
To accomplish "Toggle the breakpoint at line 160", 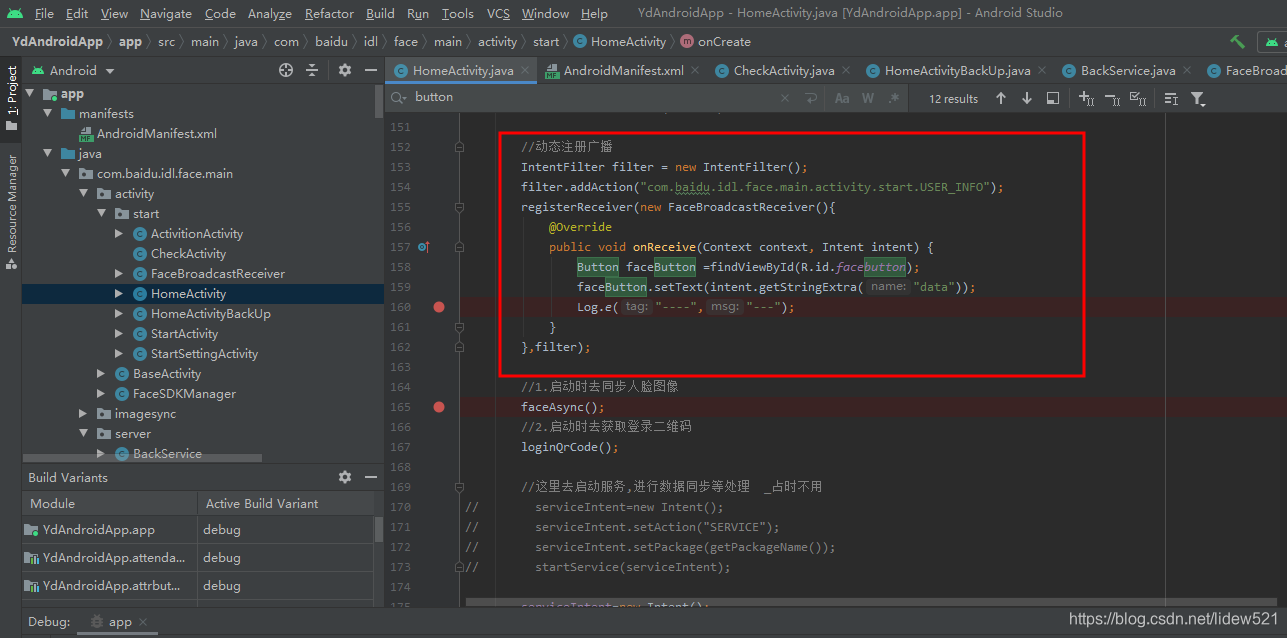I will click(439, 307).
